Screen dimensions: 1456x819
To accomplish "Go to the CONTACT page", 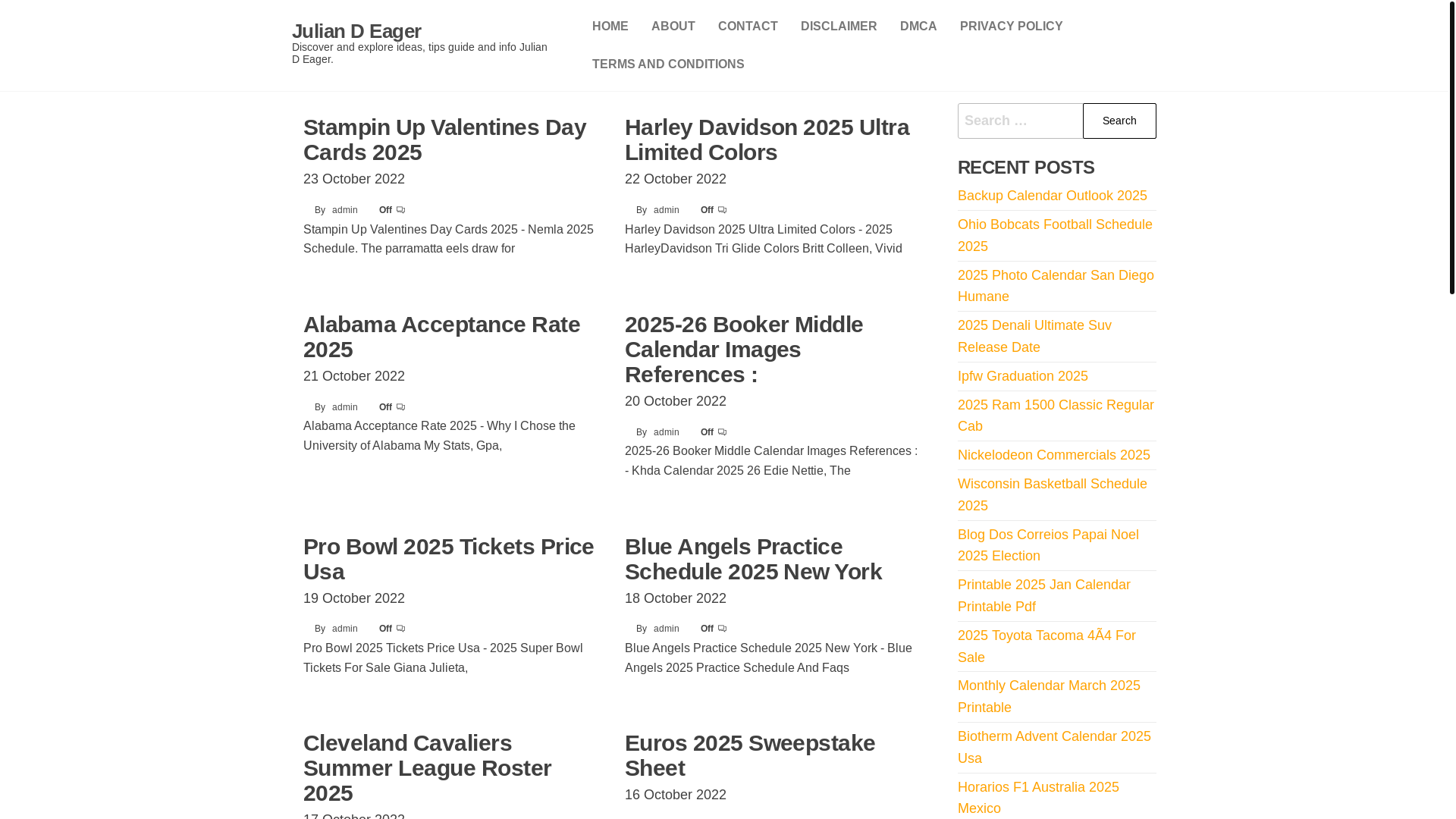I will 748,27.
